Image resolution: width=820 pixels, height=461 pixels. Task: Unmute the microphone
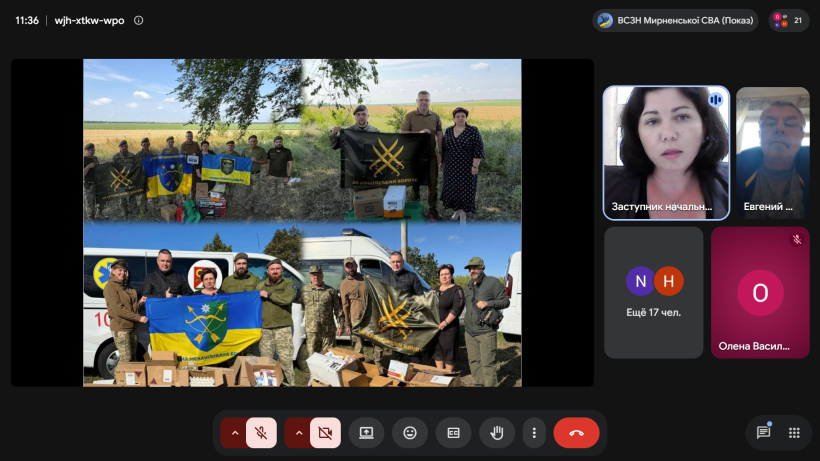click(261, 433)
